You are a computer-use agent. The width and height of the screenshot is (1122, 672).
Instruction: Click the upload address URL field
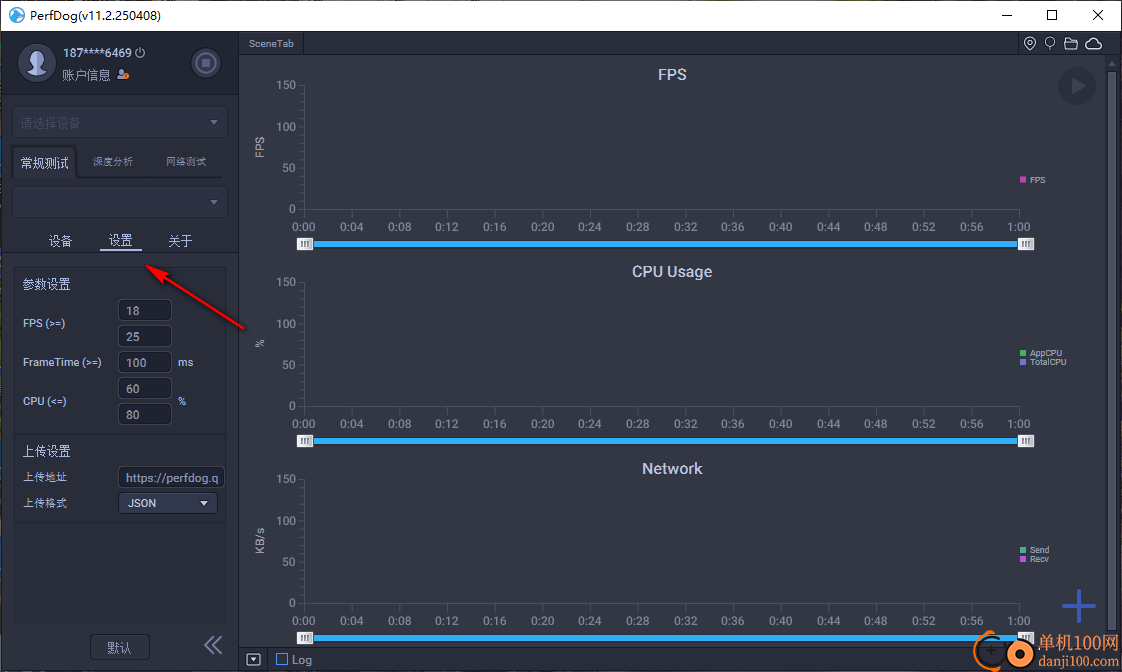pos(171,477)
